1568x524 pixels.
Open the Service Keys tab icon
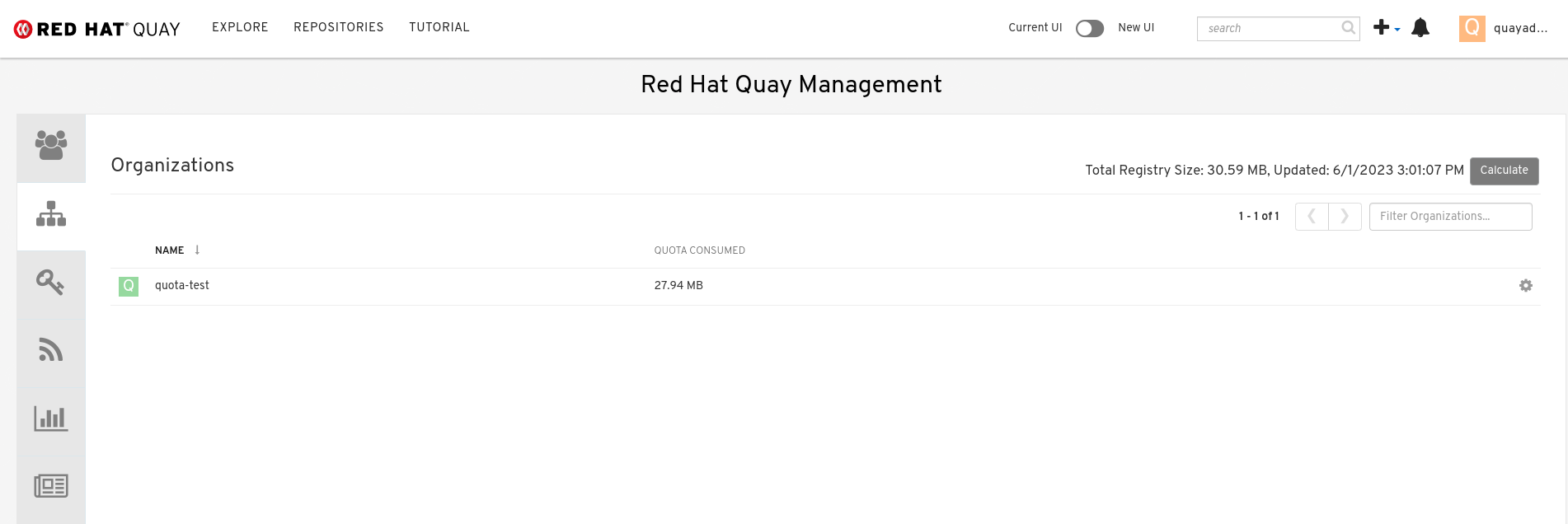click(51, 283)
